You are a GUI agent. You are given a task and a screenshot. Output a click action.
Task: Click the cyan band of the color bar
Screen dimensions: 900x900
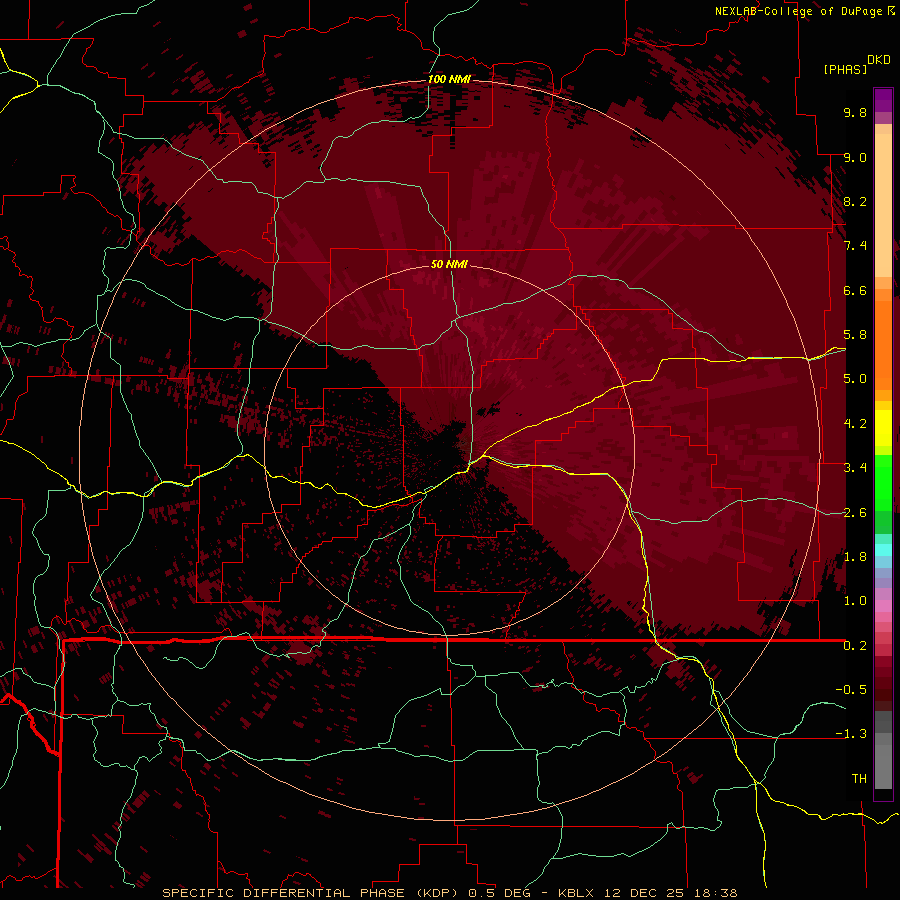pyautogui.click(x=883, y=550)
